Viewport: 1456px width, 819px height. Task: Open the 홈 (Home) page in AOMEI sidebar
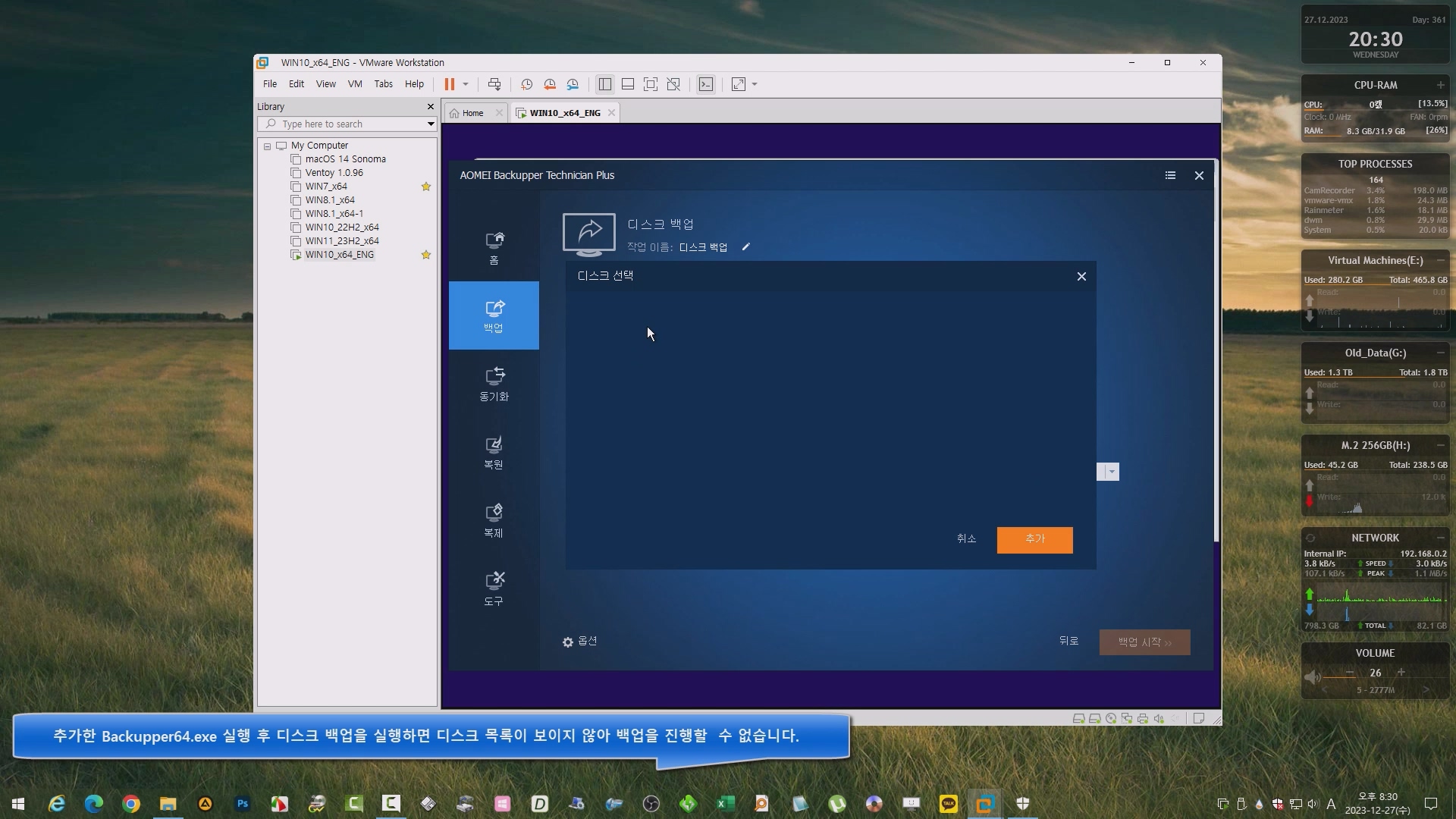coord(494,249)
